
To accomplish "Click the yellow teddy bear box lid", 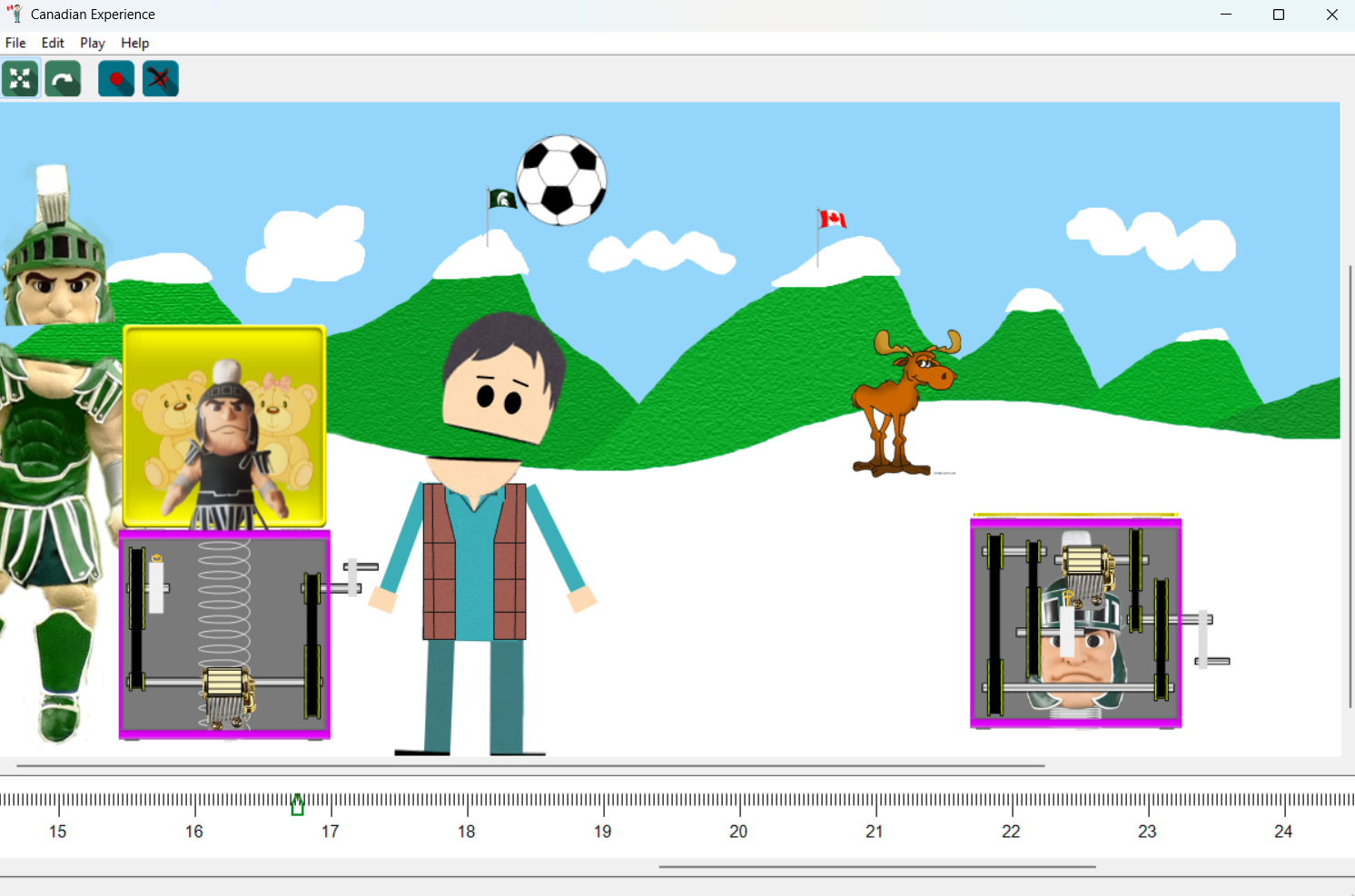I will pos(224,427).
